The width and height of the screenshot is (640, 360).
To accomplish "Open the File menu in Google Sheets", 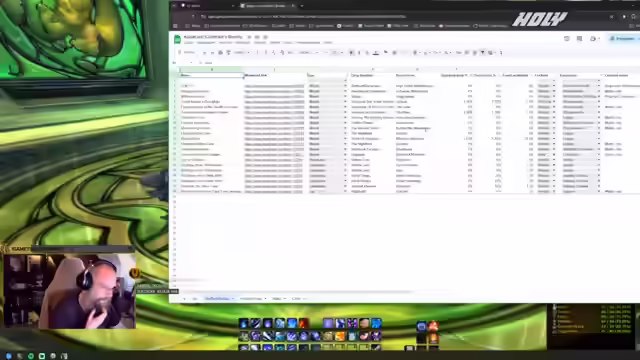I will coord(189,42).
